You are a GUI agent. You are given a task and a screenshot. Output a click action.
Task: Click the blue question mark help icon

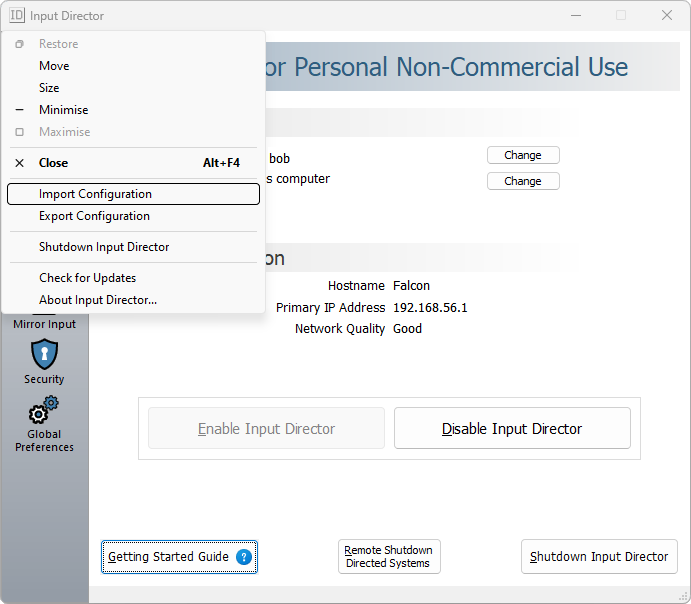pos(244,557)
